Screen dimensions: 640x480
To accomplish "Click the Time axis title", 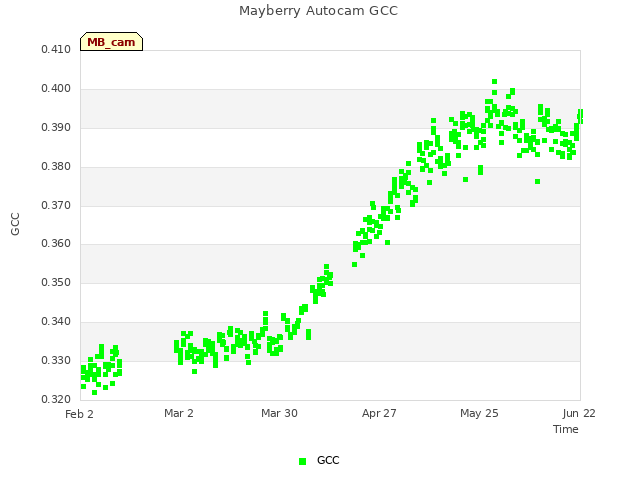I will click(x=566, y=429).
